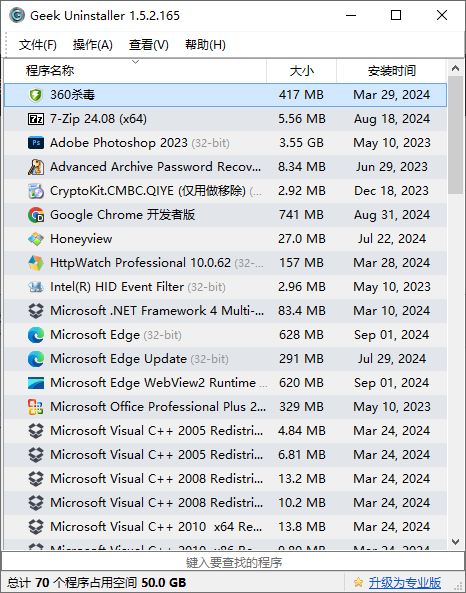This screenshot has width=466, height=593.
Task: Click the Adobe Photoshop 2023 Ps icon
Action: pos(36,143)
